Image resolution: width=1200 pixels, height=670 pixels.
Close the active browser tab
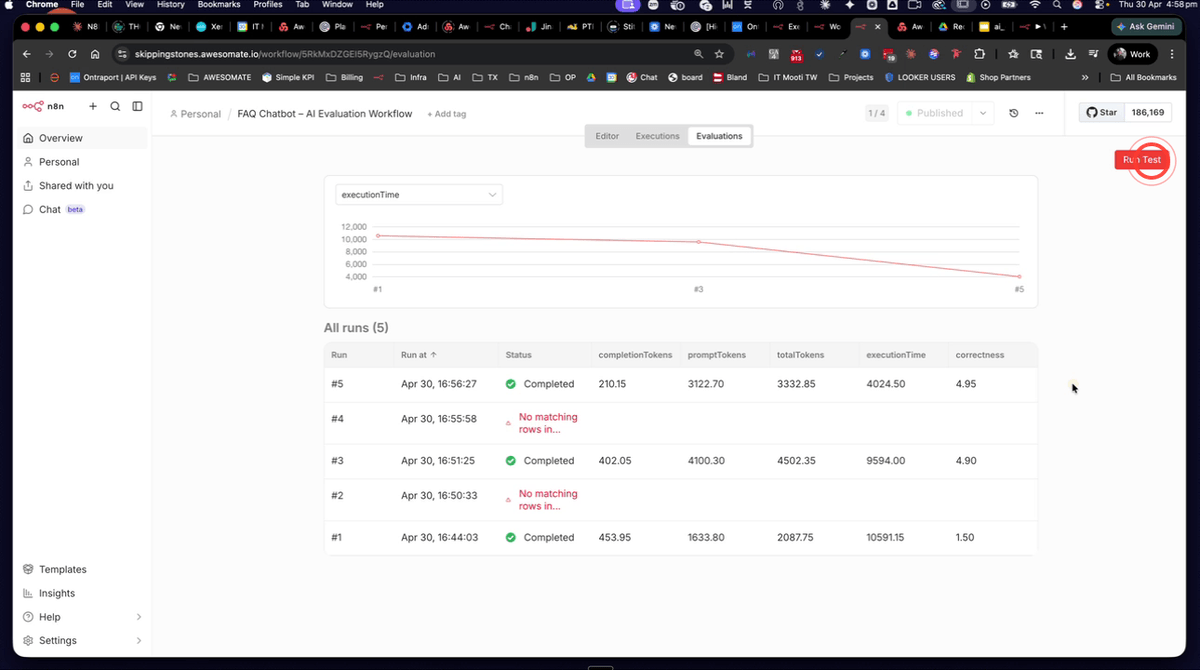[x=878, y=27]
